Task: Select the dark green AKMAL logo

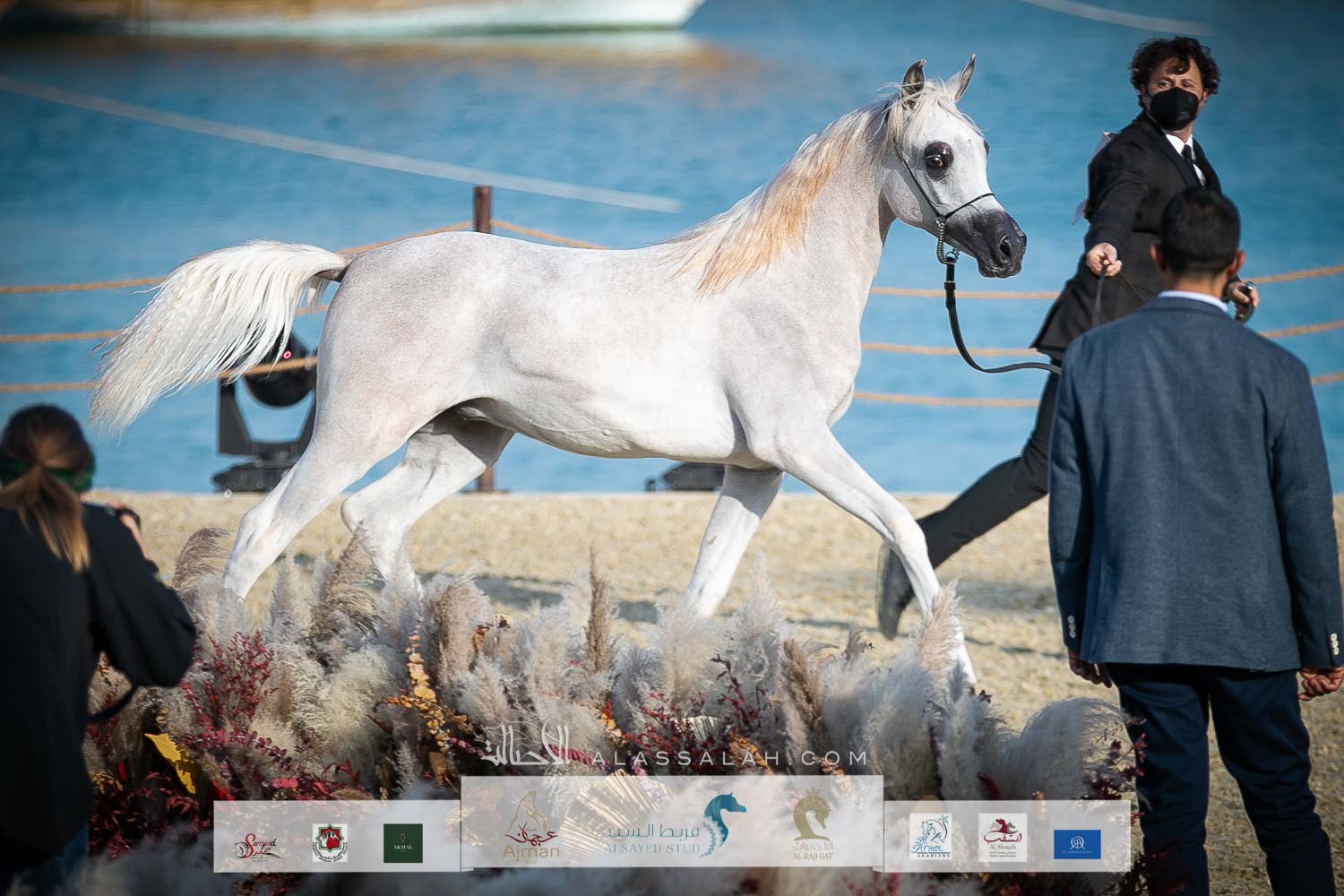Action: tap(403, 843)
